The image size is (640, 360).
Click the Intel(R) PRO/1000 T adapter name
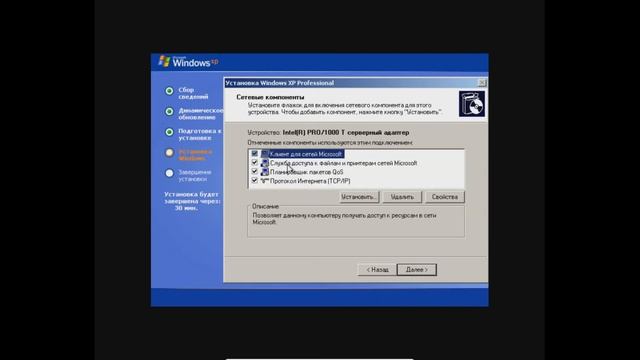click(x=346, y=133)
